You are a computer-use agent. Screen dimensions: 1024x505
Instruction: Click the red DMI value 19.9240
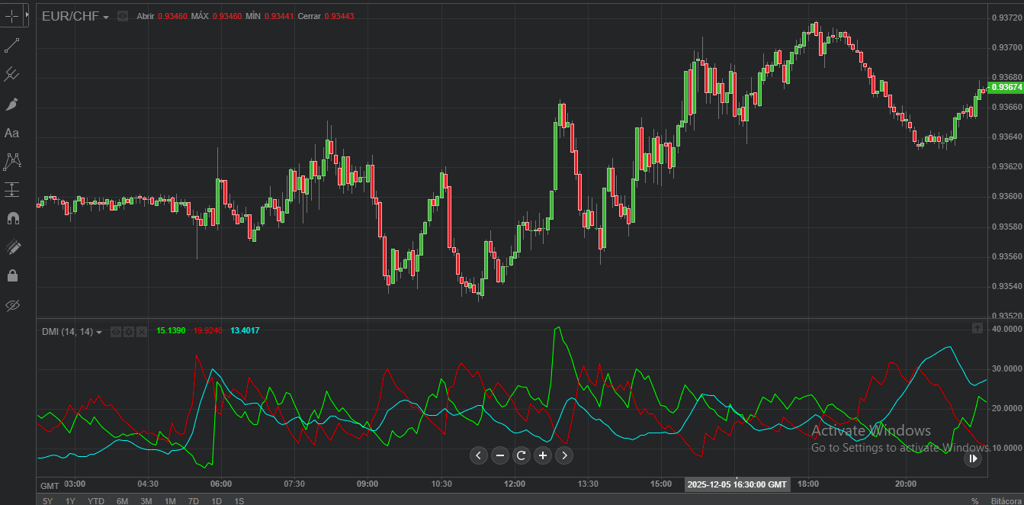207,331
